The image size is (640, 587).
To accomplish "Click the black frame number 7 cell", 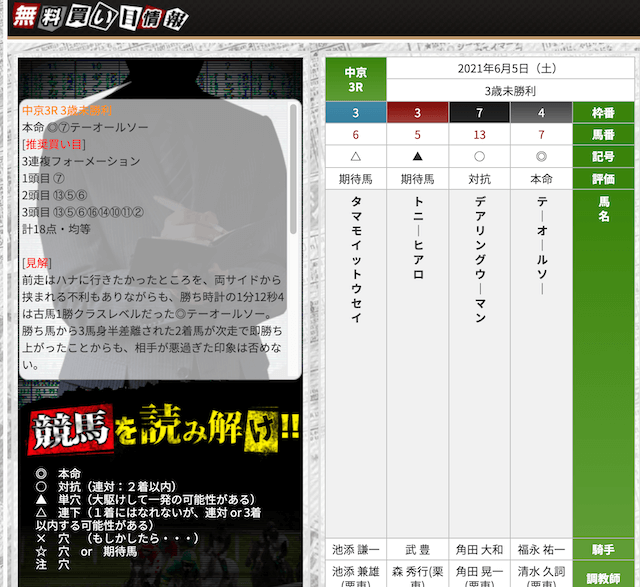I will click(479, 113).
